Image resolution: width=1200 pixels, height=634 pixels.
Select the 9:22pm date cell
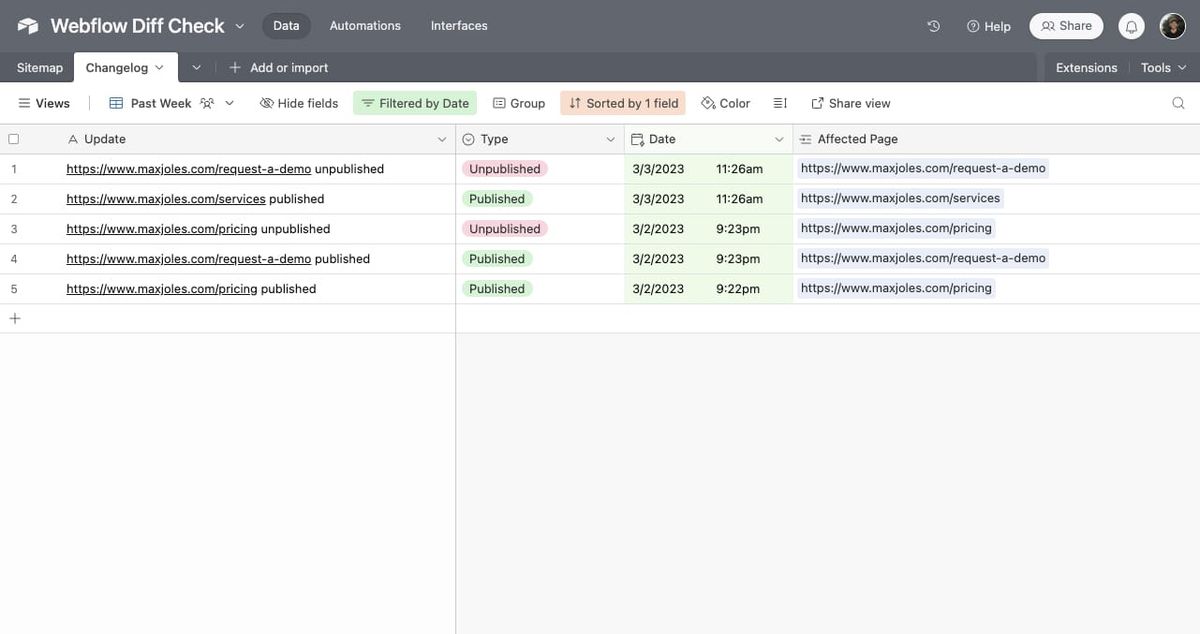click(x=709, y=289)
